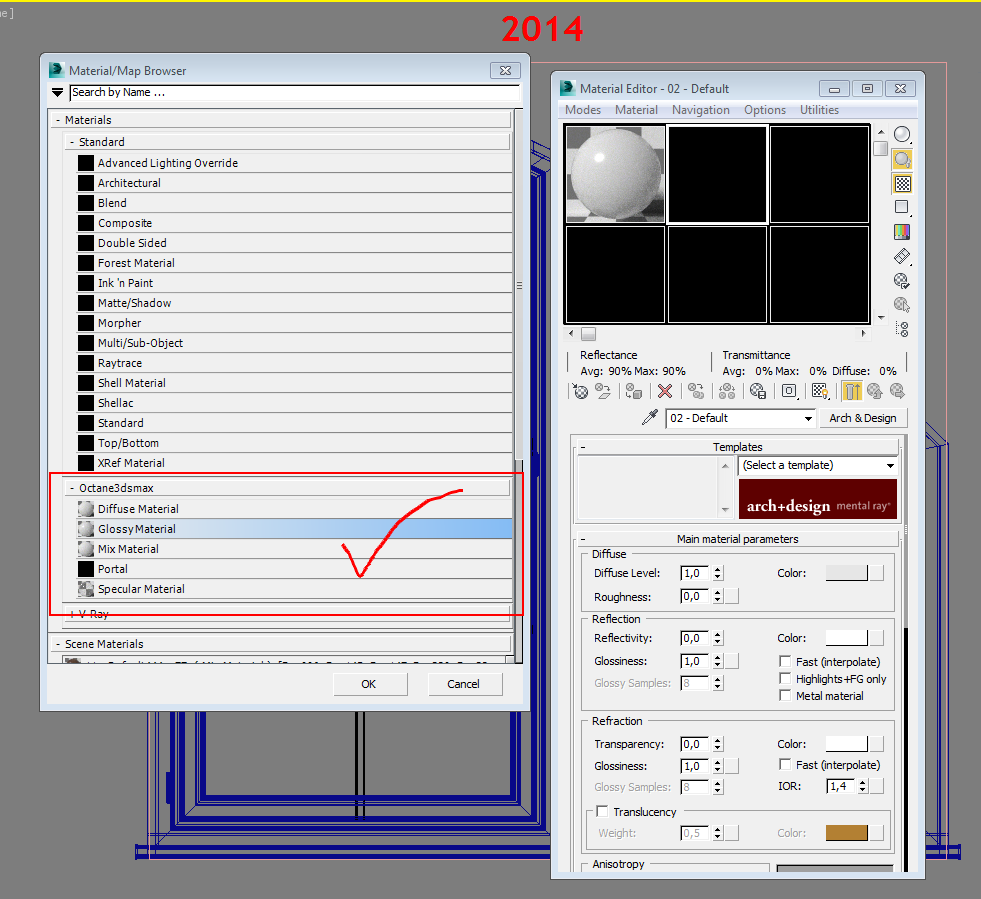981x899 pixels.
Task: Select the first sample slot with sphere
Action: (x=615, y=174)
